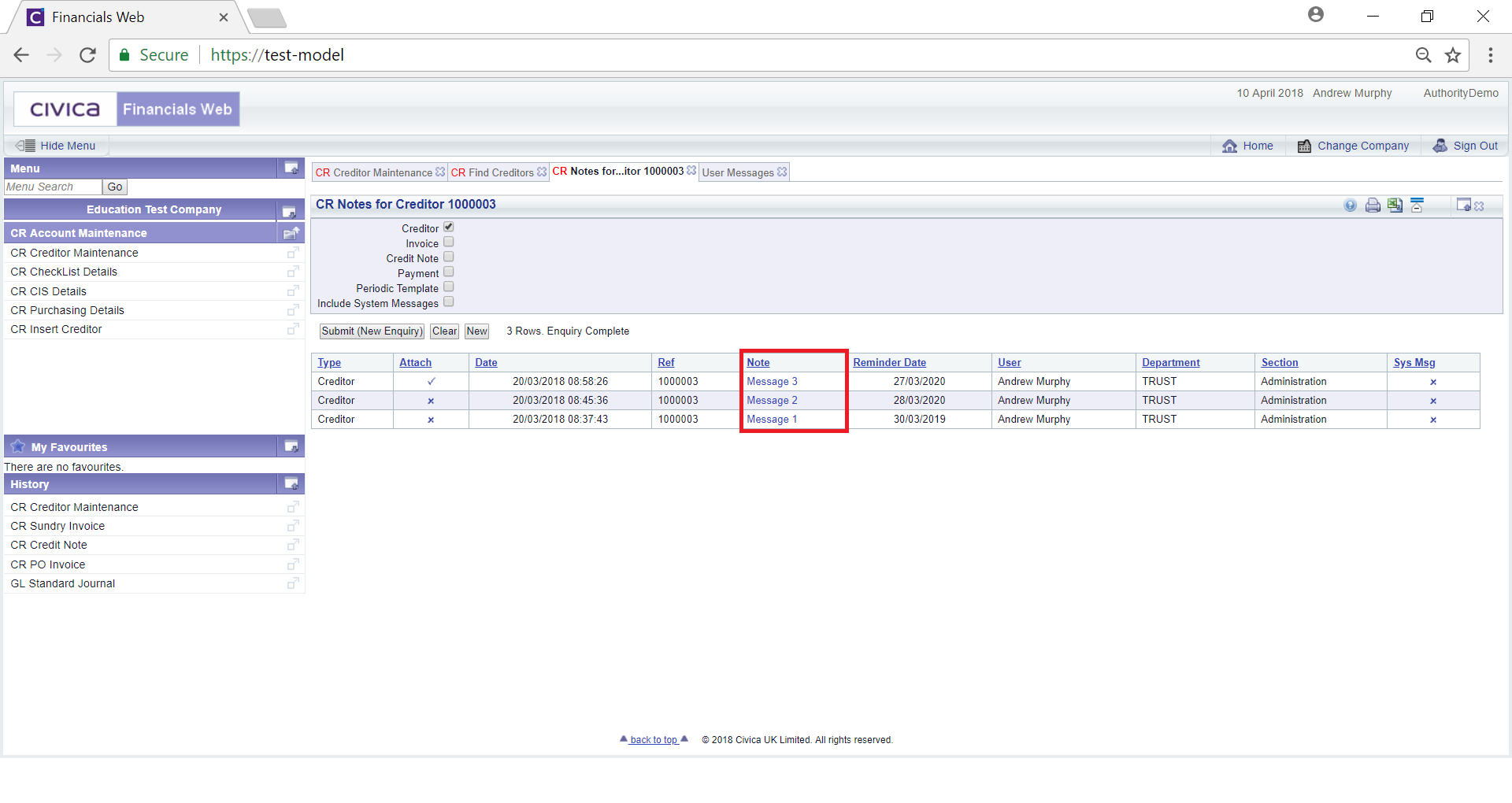The height and width of the screenshot is (803, 1512).
Task: Close the Financials Web browser tab
Action: (x=224, y=17)
